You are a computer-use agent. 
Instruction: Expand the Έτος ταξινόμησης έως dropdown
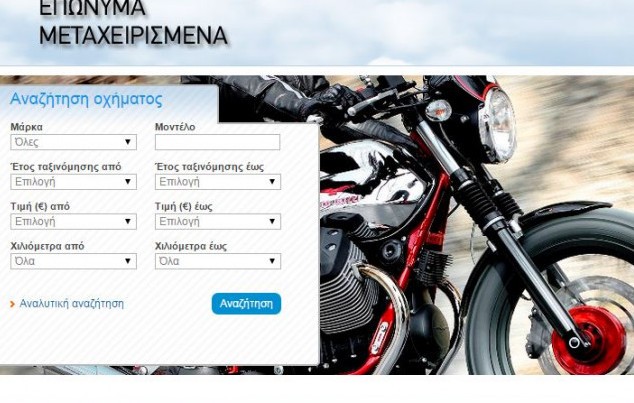tap(218, 182)
